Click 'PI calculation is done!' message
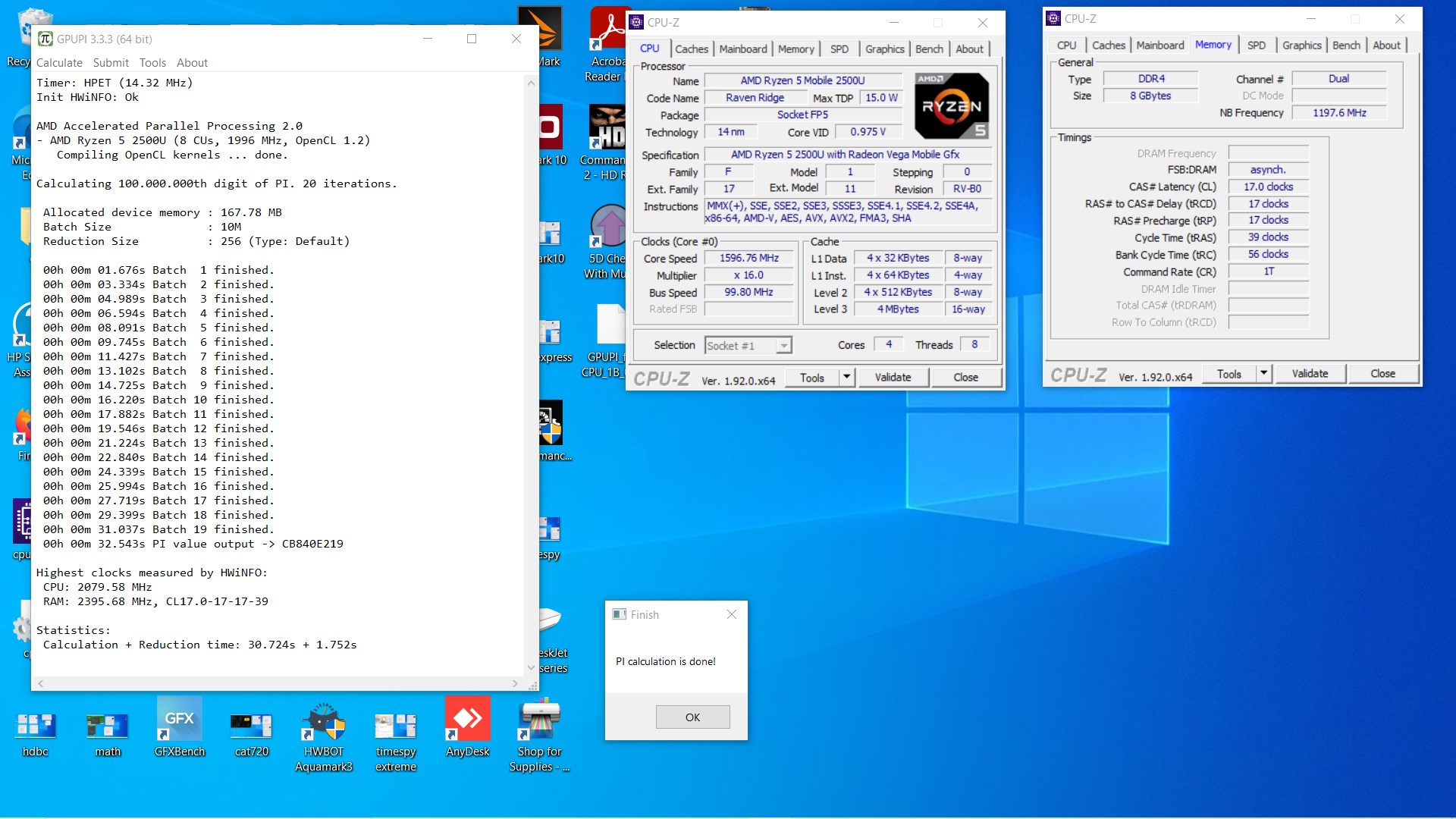1456x819 pixels. coord(666,661)
